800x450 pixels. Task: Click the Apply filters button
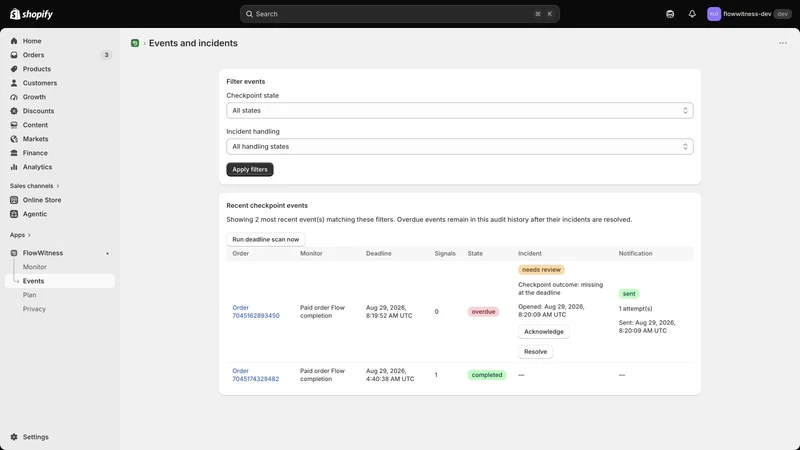250,169
